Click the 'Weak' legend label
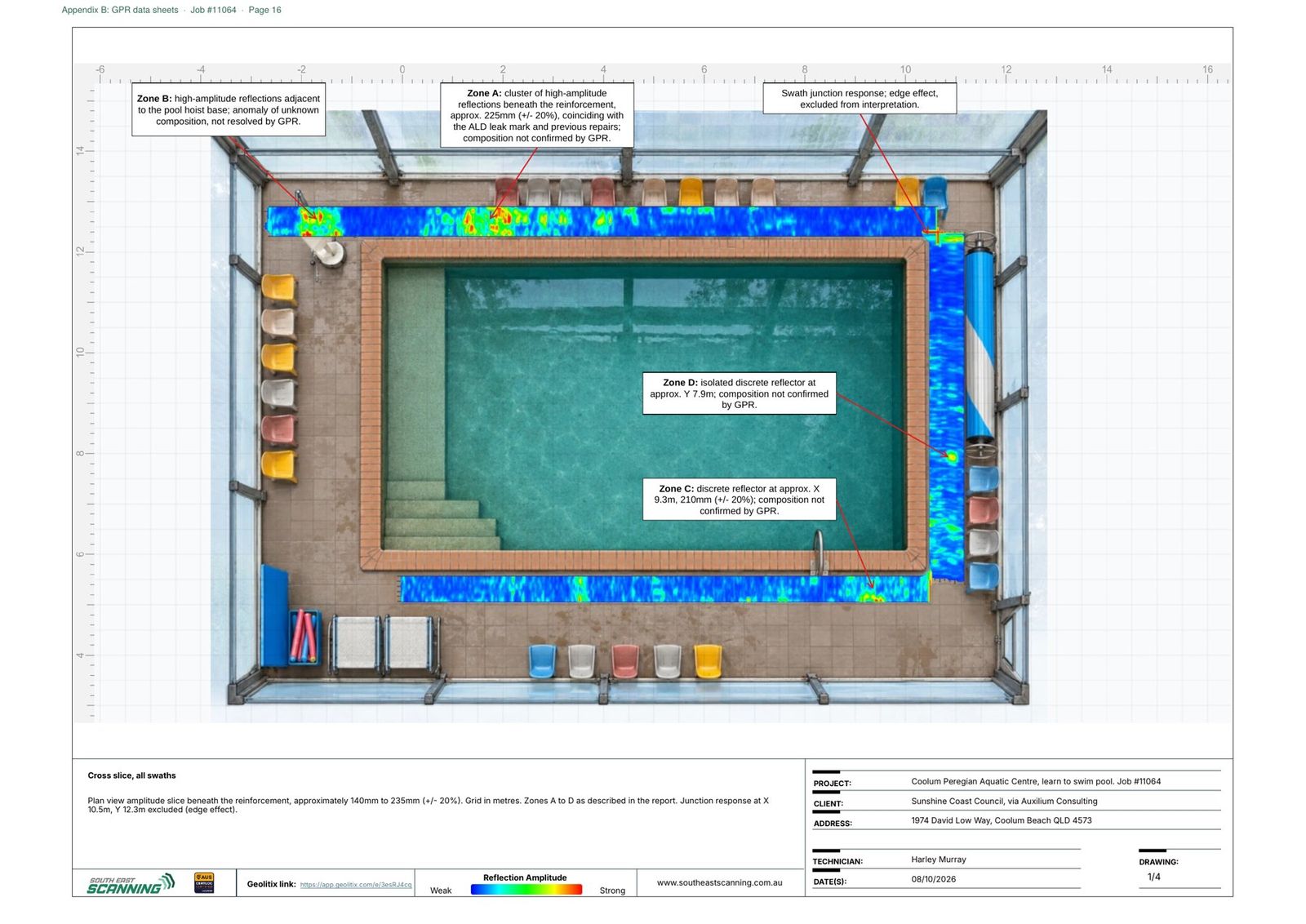Screen dimensions: 1306x924 pyautogui.click(x=441, y=891)
